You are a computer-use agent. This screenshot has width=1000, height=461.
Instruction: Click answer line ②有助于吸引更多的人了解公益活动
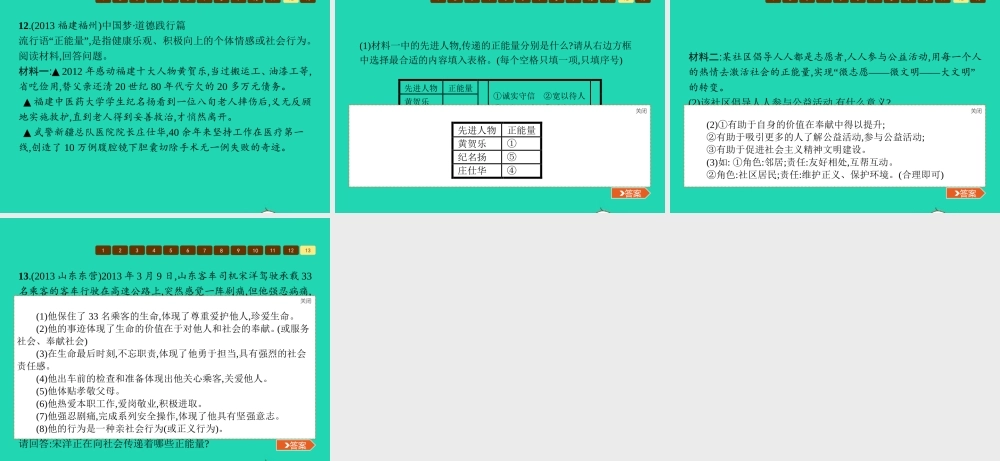click(x=815, y=137)
